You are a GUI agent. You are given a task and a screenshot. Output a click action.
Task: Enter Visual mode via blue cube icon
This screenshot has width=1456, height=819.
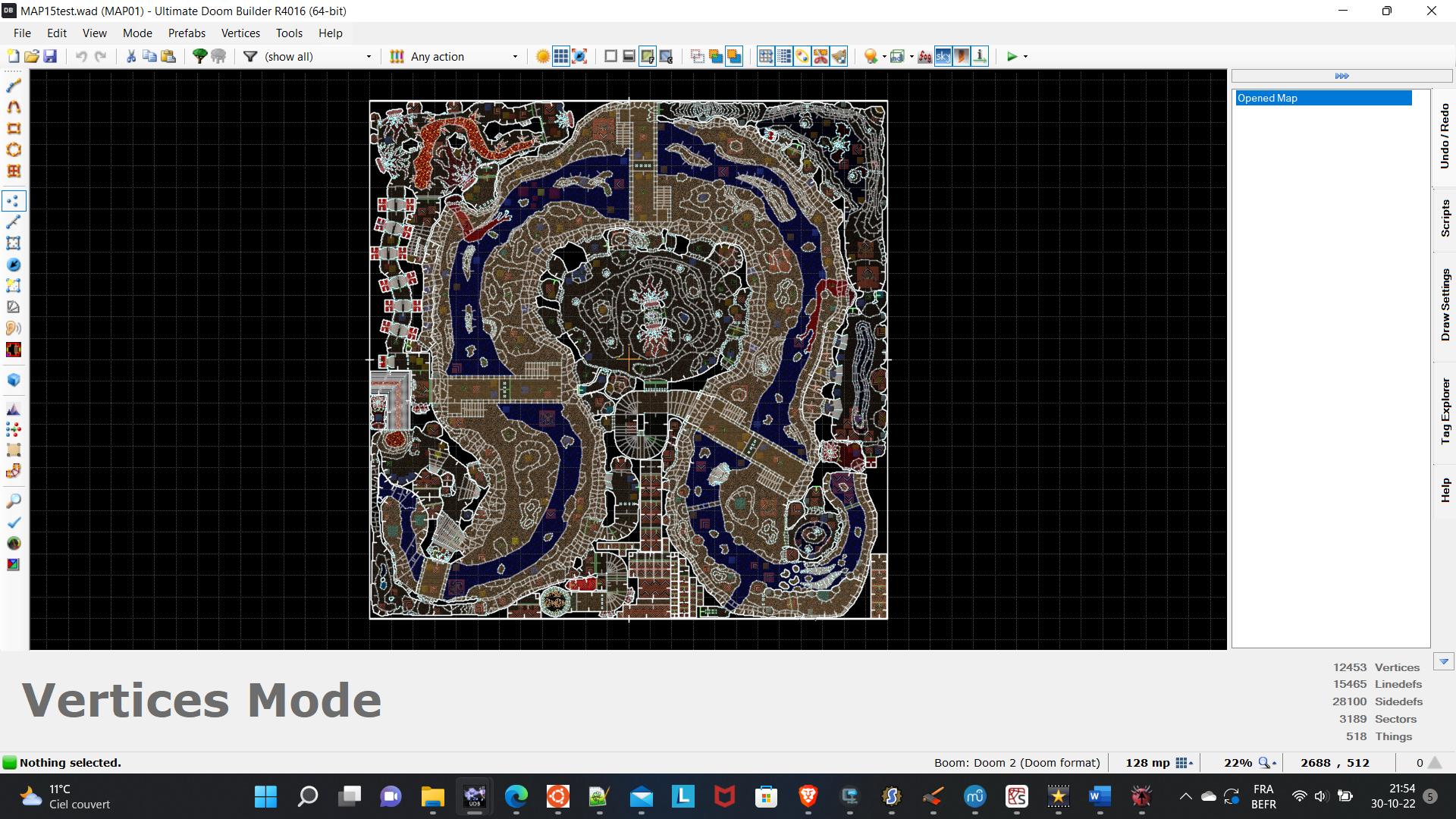pos(14,380)
